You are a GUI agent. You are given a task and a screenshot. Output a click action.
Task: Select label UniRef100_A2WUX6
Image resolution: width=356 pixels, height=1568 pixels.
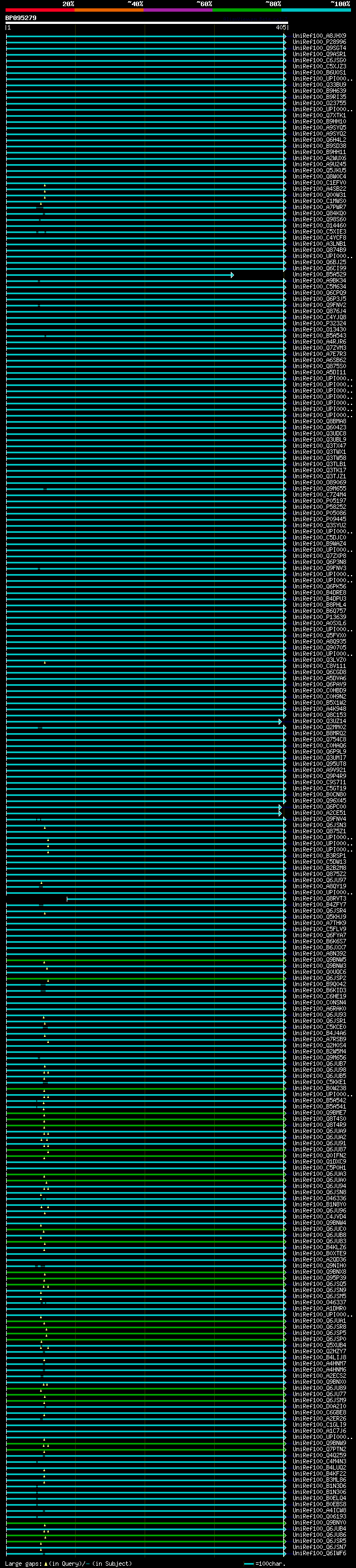coord(319,159)
